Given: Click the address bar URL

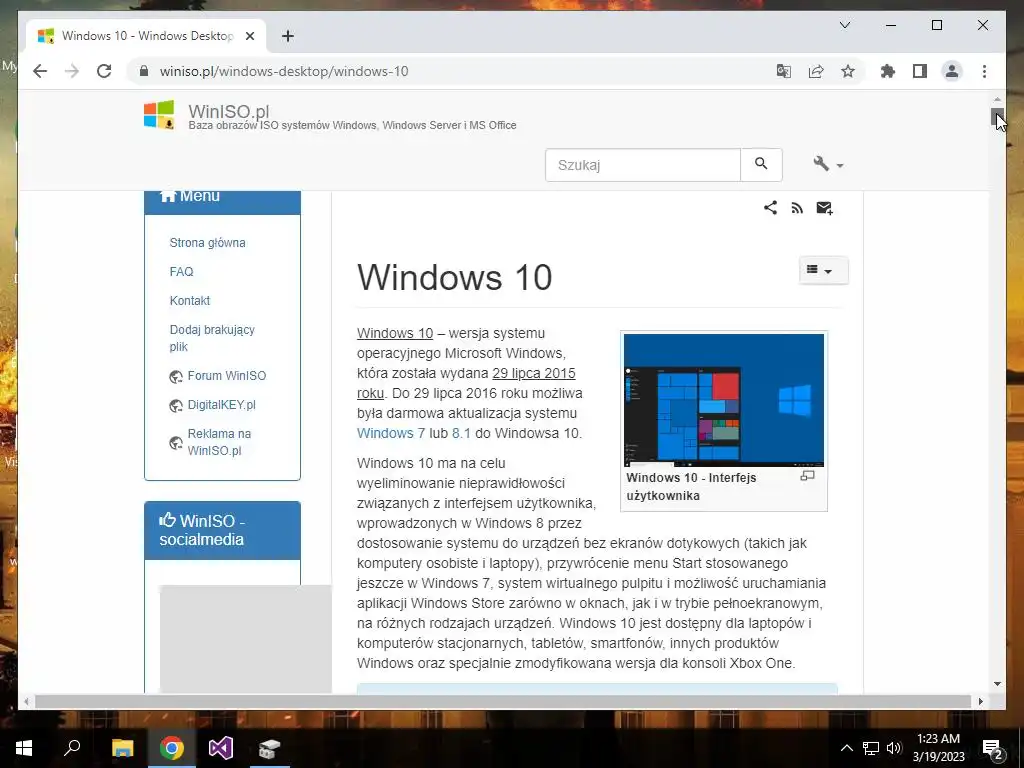Looking at the screenshot, I should 284,71.
